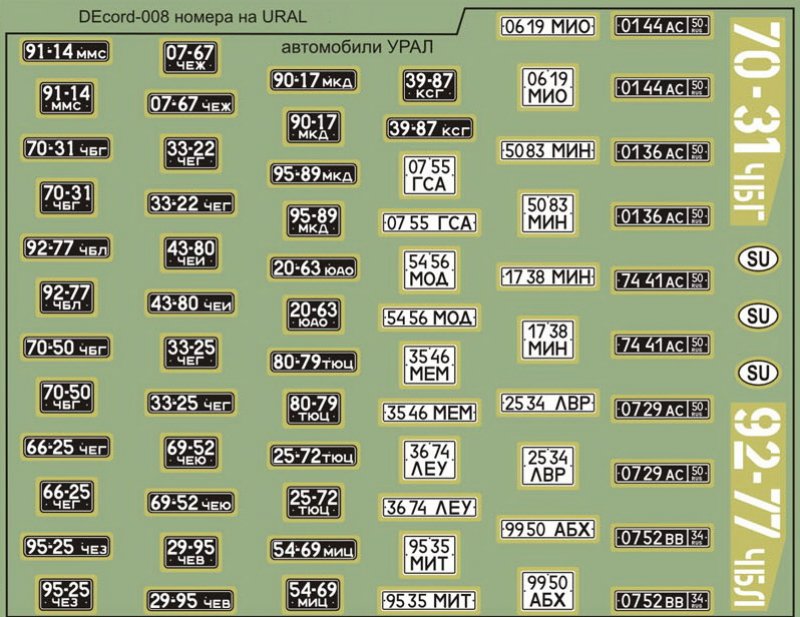
Task: Click the single-line black plate 33-25 ЧЕГ
Action: pyautogui.click(x=191, y=403)
